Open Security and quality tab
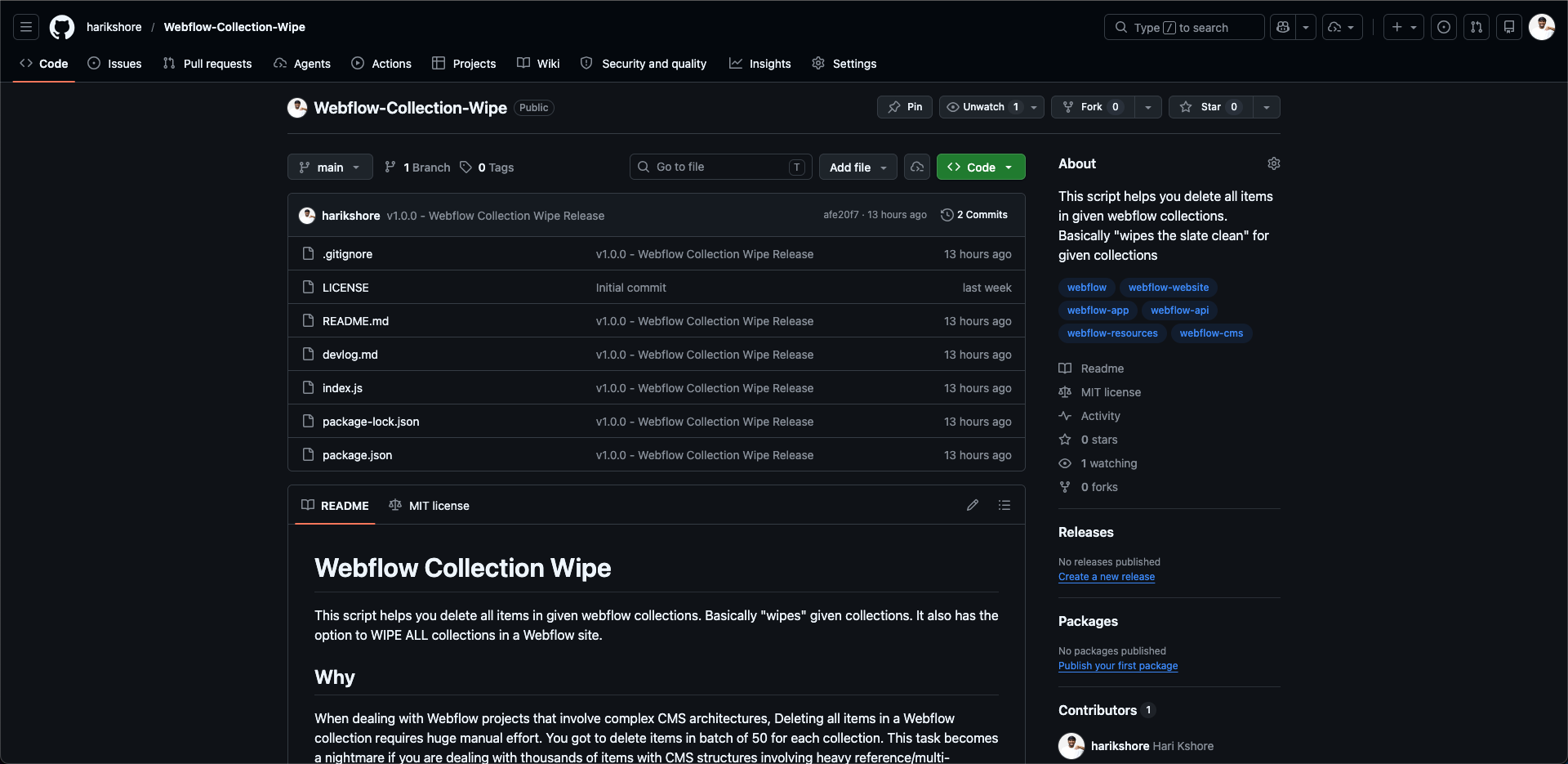Image resolution: width=1568 pixels, height=764 pixels. [644, 64]
